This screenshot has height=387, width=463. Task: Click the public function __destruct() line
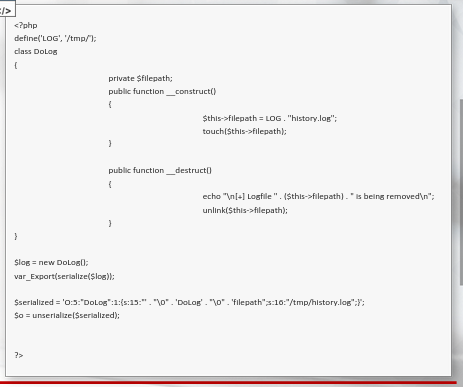160,171
